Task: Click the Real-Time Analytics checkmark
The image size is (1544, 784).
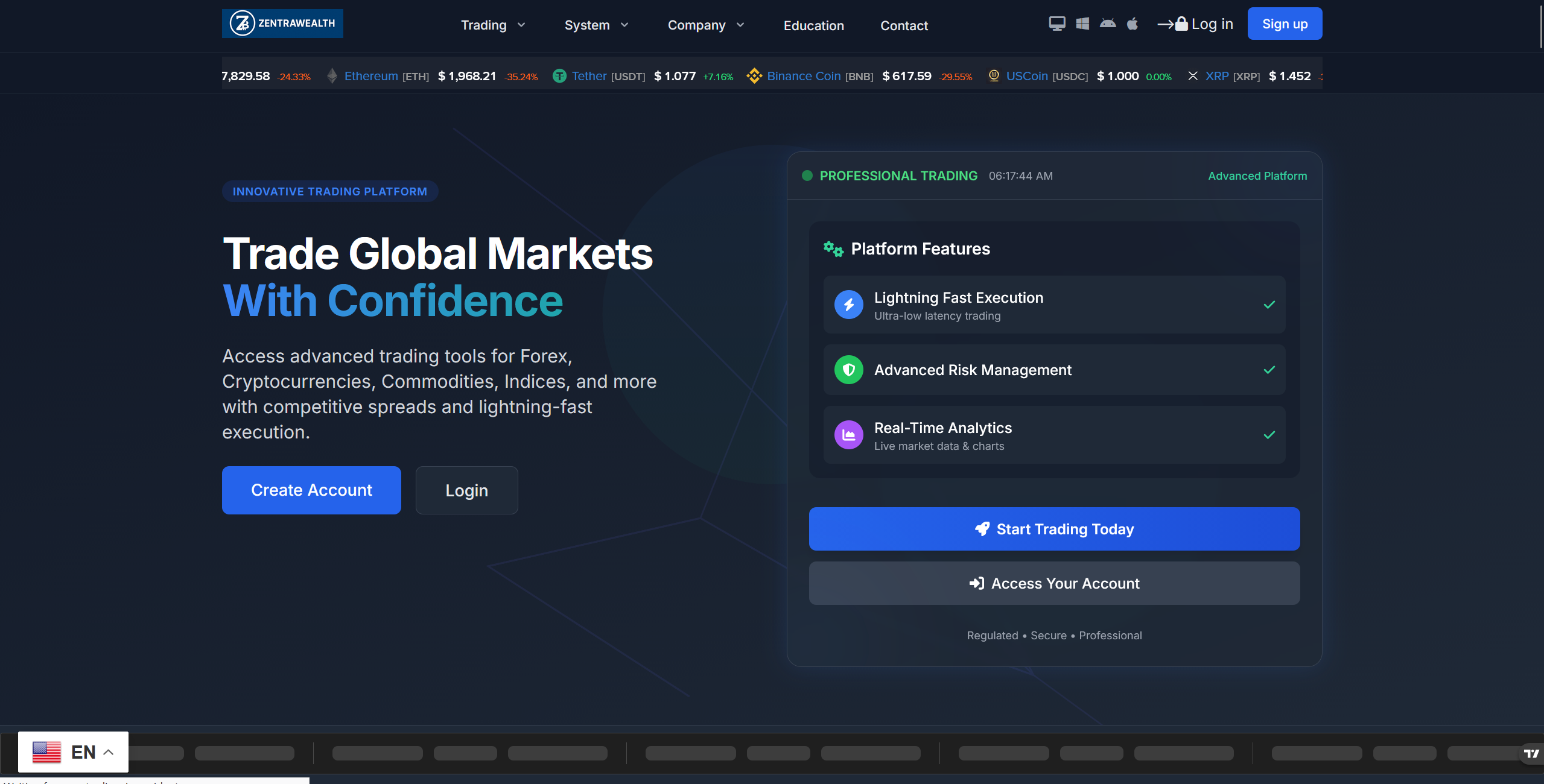Action: (x=1269, y=435)
